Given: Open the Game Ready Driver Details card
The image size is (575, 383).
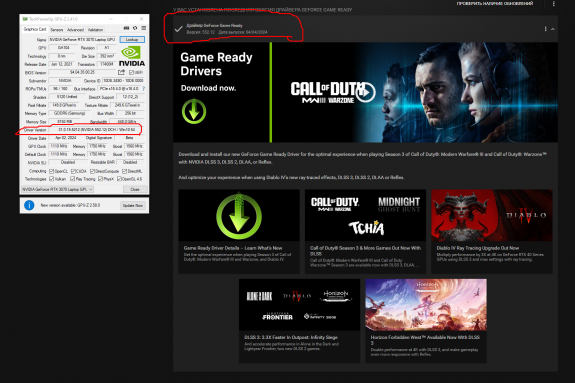Looking at the screenshot, I should [239, 231].
